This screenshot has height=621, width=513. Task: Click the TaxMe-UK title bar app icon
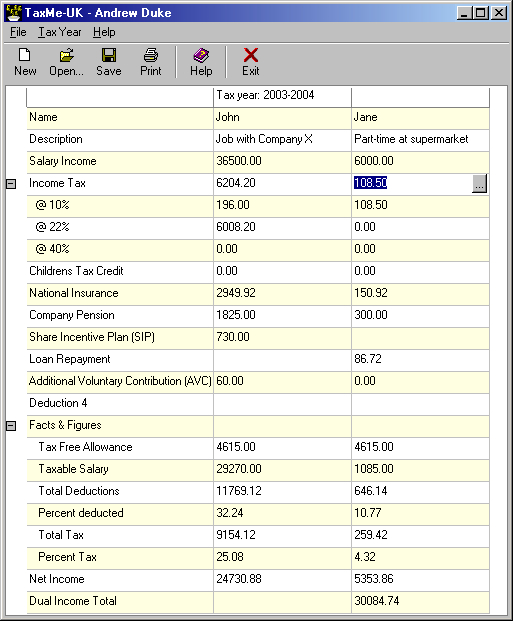click(x=13, y=13)
